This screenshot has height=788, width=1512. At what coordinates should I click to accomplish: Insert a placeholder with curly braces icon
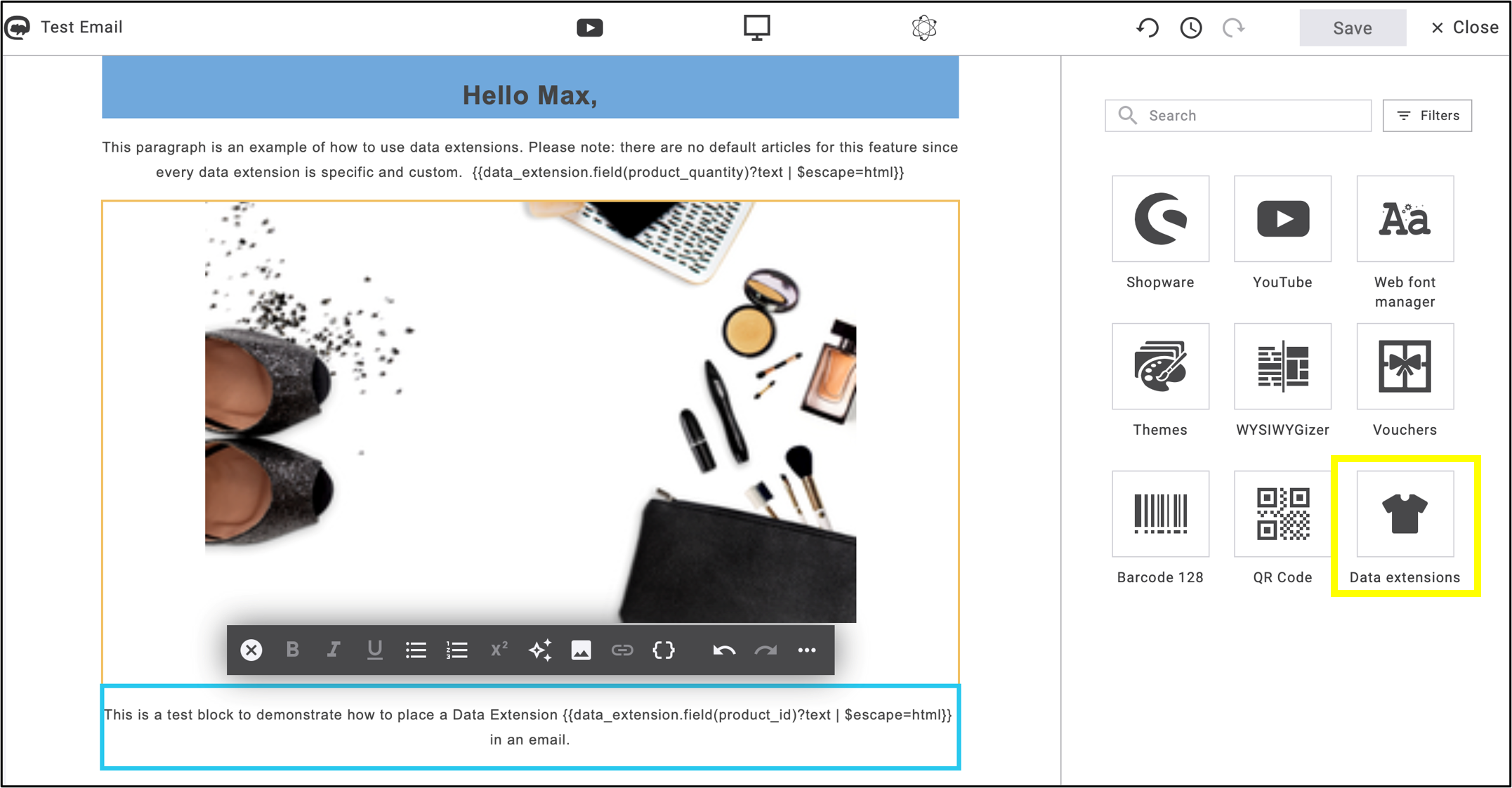664,650
